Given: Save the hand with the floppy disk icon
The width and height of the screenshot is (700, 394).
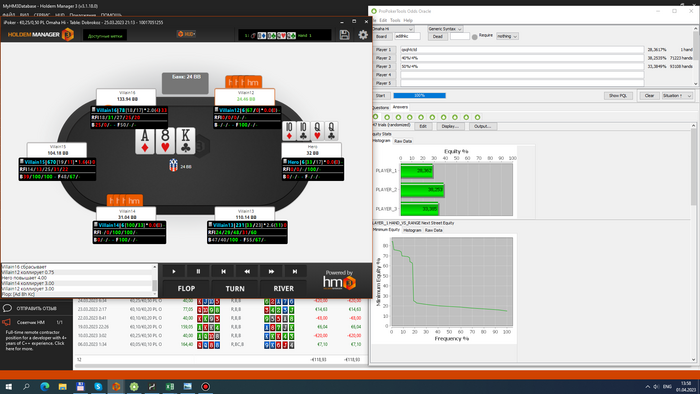Looking at the screenshot, I should click(344, 35).
